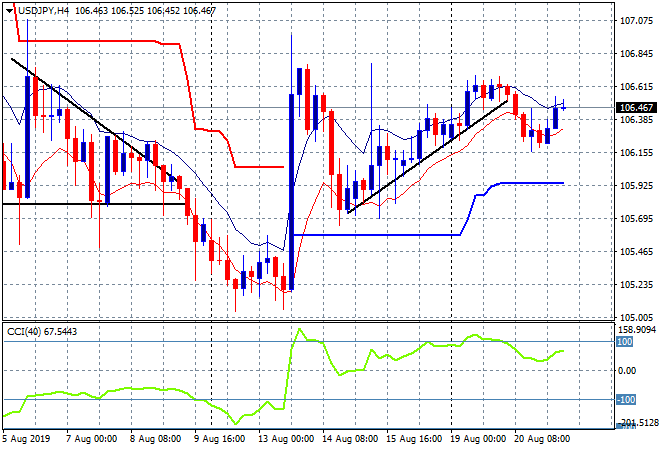The height and width of the screenshot is (450, 660).
Task: Select the black ascending trendline from 14 Aug
Action: point(428,157)
